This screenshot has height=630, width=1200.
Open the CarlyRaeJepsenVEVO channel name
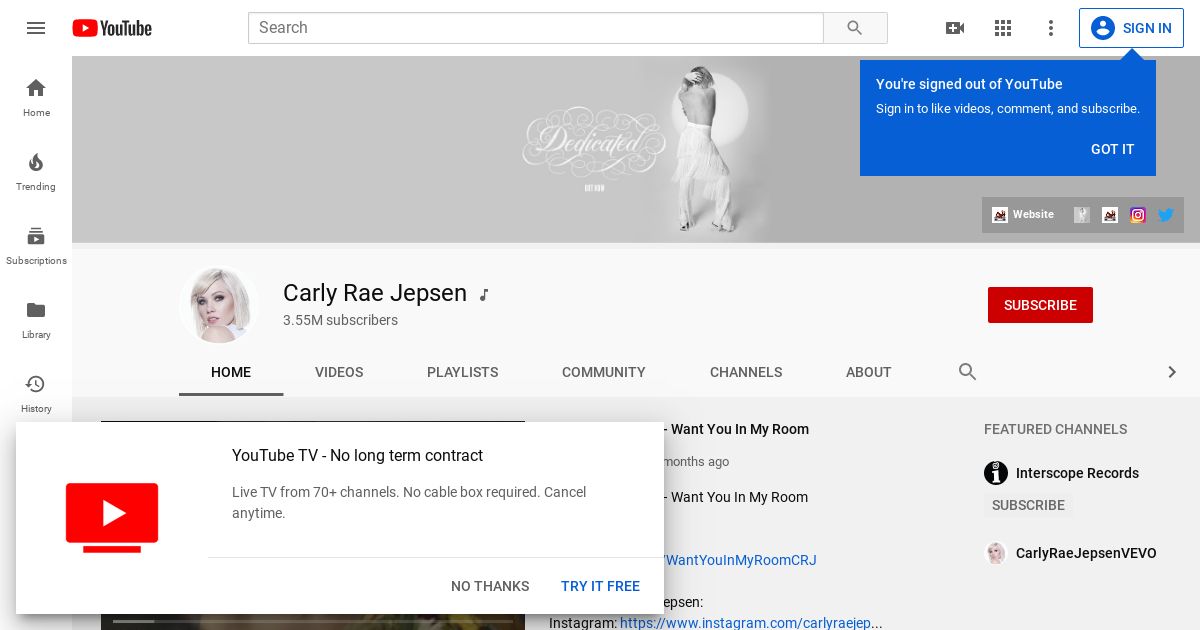click(x=1086, y=553)
